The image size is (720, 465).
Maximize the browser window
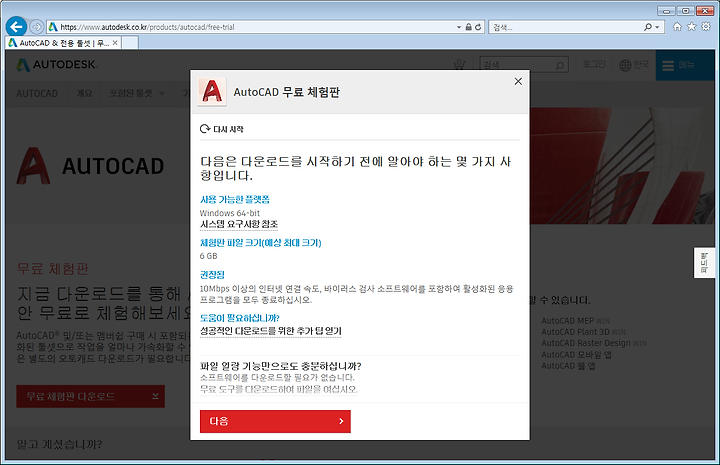(685, 11)
